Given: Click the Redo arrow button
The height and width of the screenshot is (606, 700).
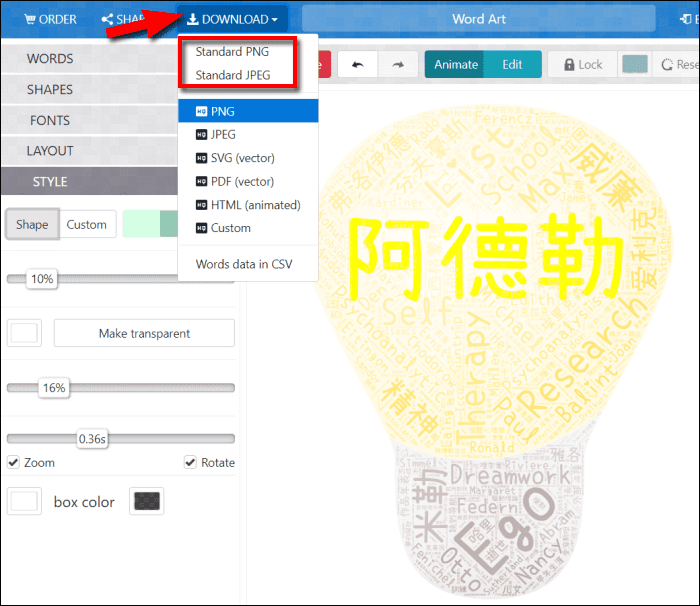Looking at the screenshot, I should pyautogui.click(x=397, y=65).
